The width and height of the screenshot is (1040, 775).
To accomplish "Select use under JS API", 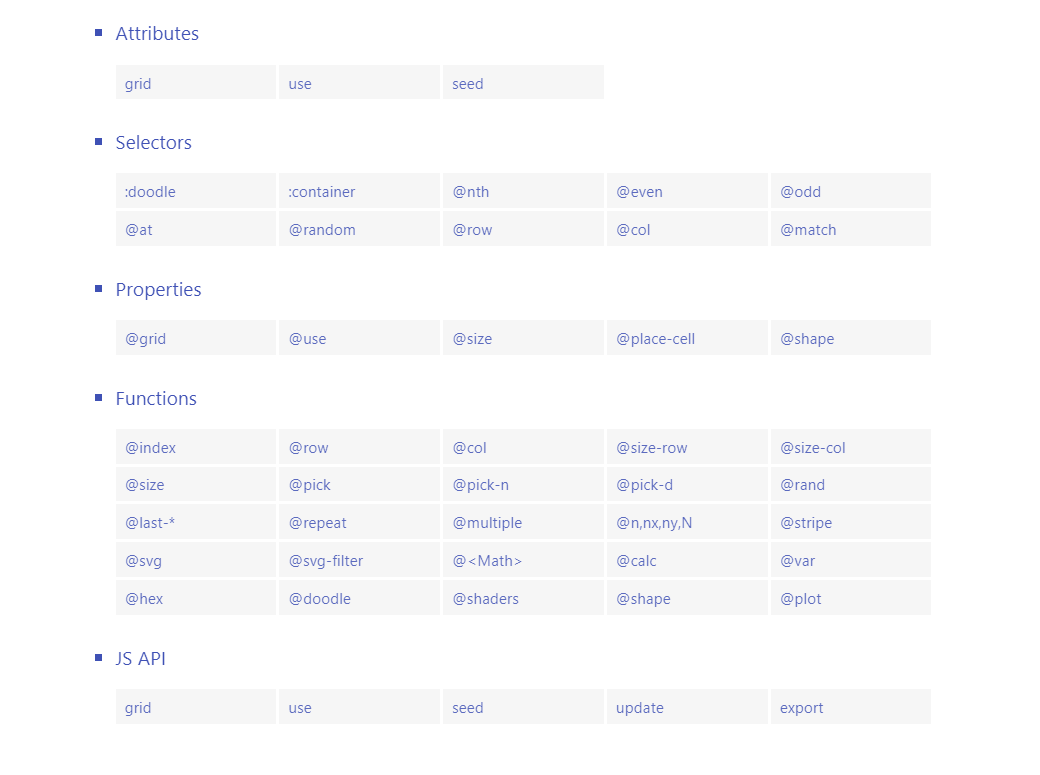I will tap(359, 707).
